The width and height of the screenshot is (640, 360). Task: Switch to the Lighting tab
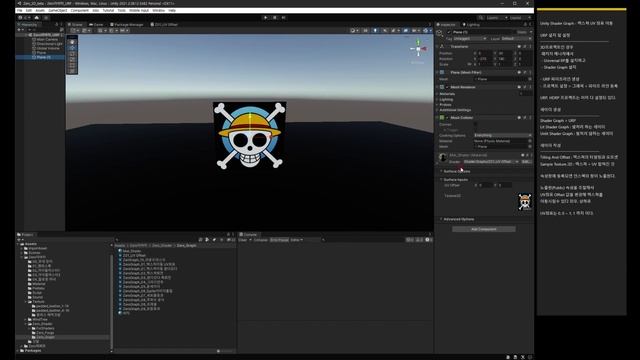tap(471, 24)
